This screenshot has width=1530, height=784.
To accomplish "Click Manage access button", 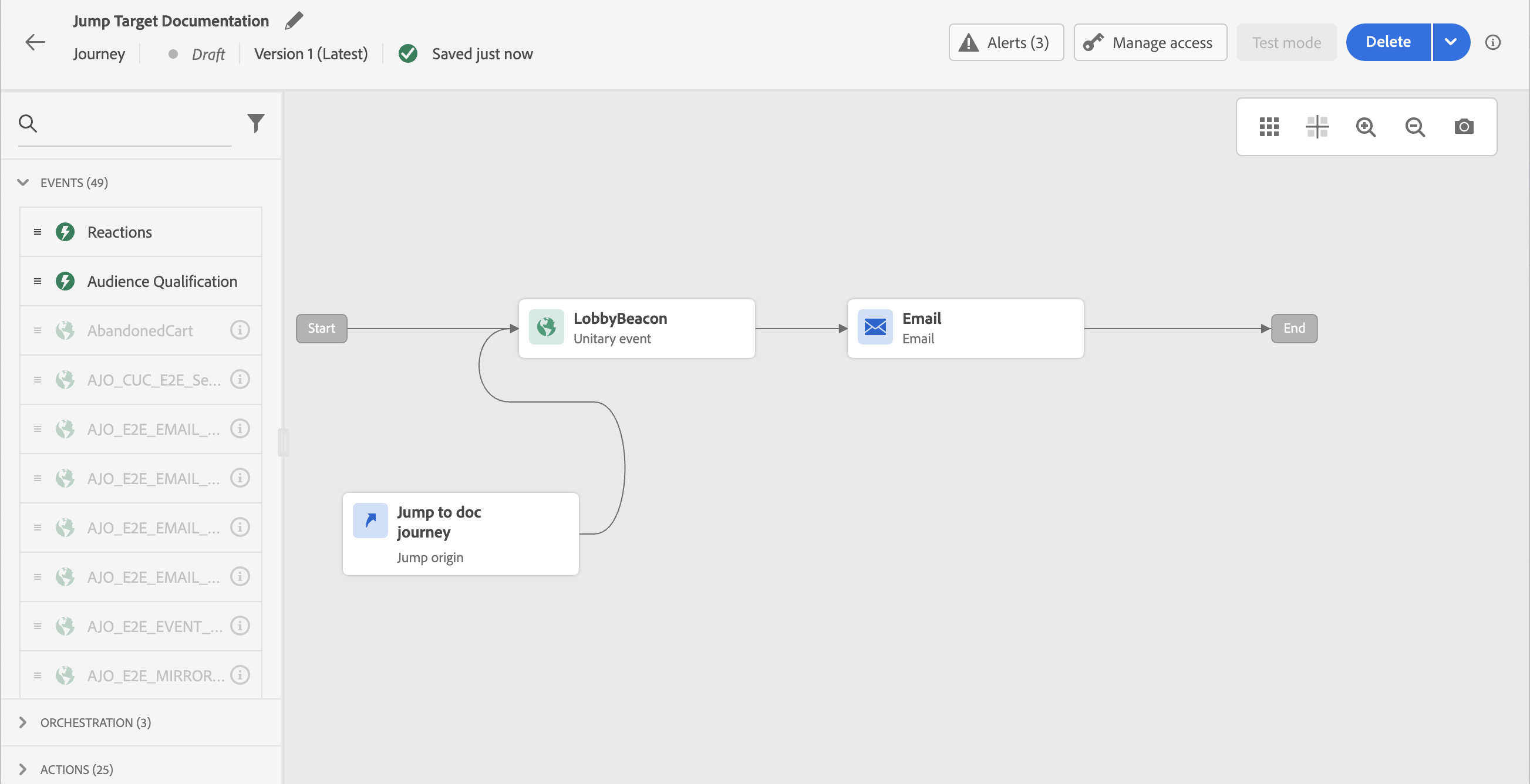I will pyautogui.click(x=1150, y=42).
